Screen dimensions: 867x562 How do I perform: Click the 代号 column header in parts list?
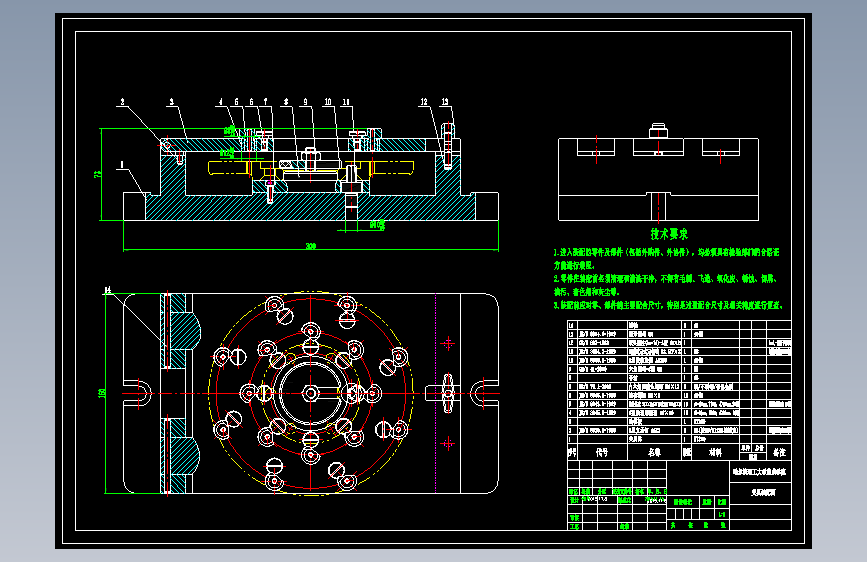tap(602, 452)
